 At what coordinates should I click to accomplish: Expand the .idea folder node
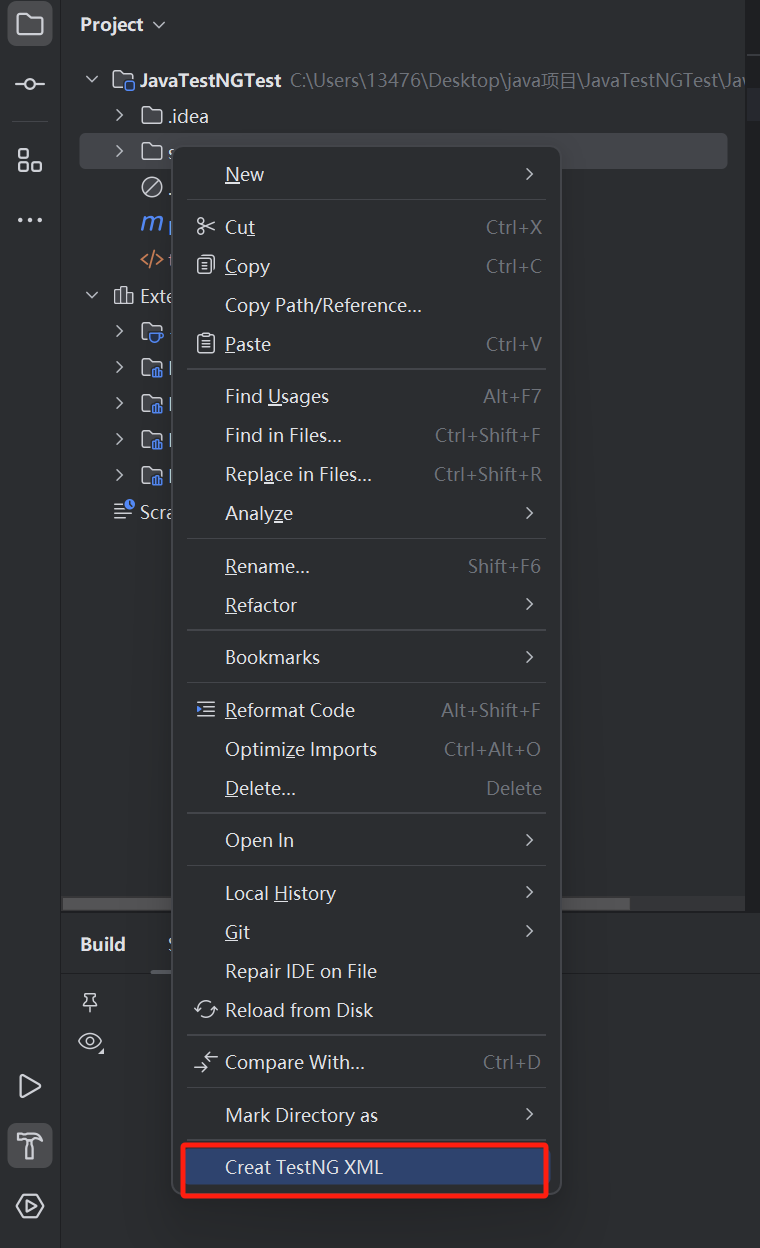tap(120, 116)
